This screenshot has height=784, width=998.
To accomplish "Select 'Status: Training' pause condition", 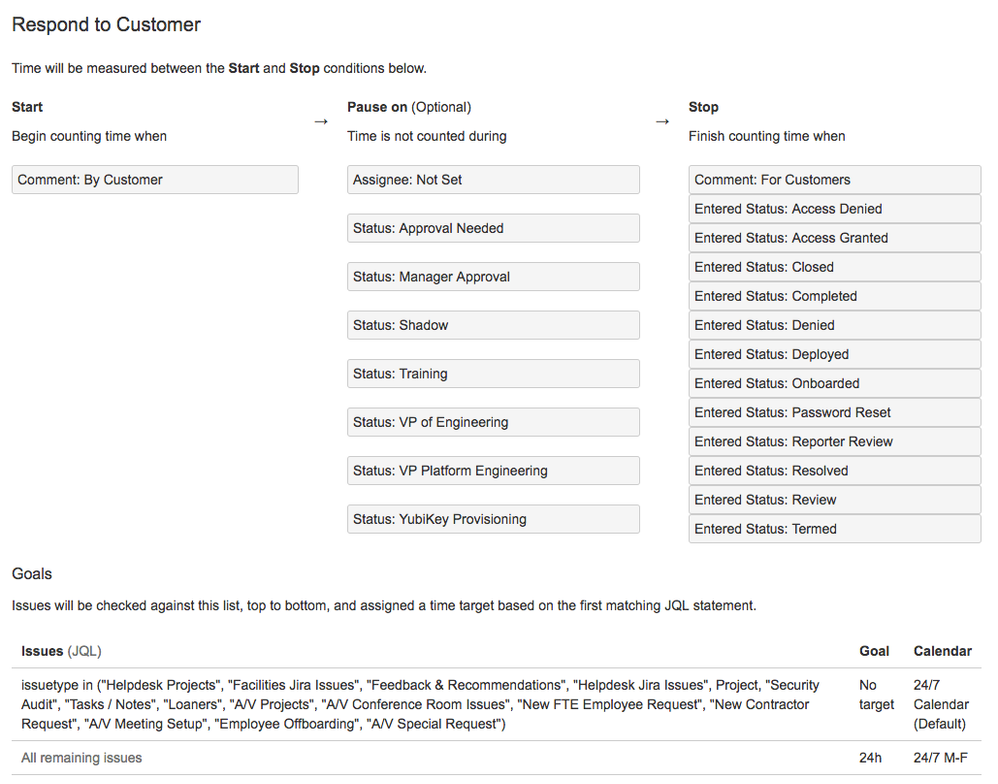I will pos(493,374).
